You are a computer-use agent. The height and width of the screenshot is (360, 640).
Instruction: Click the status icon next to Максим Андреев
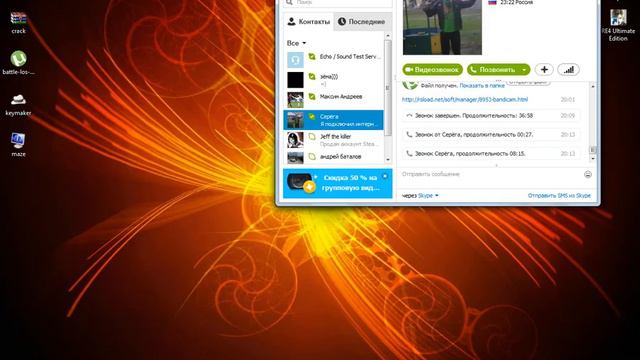pyautogui.click(x=312, y=97)
